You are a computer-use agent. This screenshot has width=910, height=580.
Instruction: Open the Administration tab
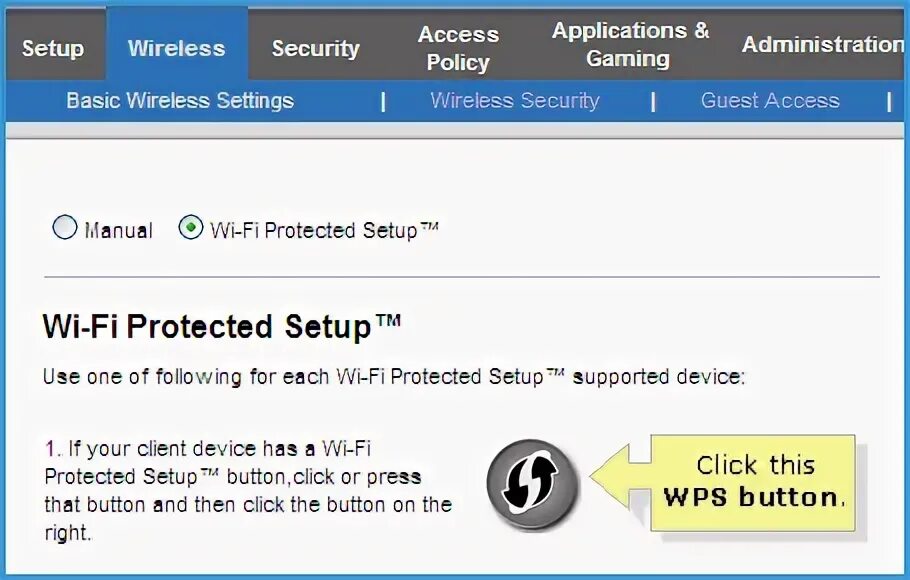coord(822,45)
